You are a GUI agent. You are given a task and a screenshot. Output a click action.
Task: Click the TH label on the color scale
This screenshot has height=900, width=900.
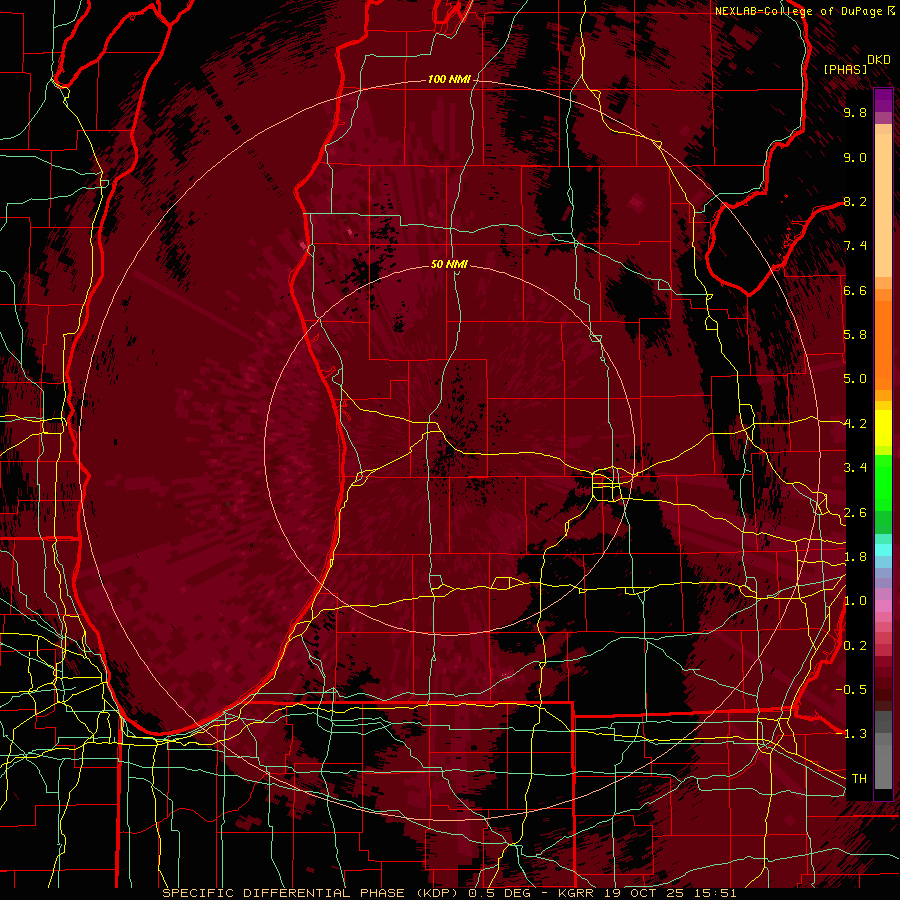(859, 779)
